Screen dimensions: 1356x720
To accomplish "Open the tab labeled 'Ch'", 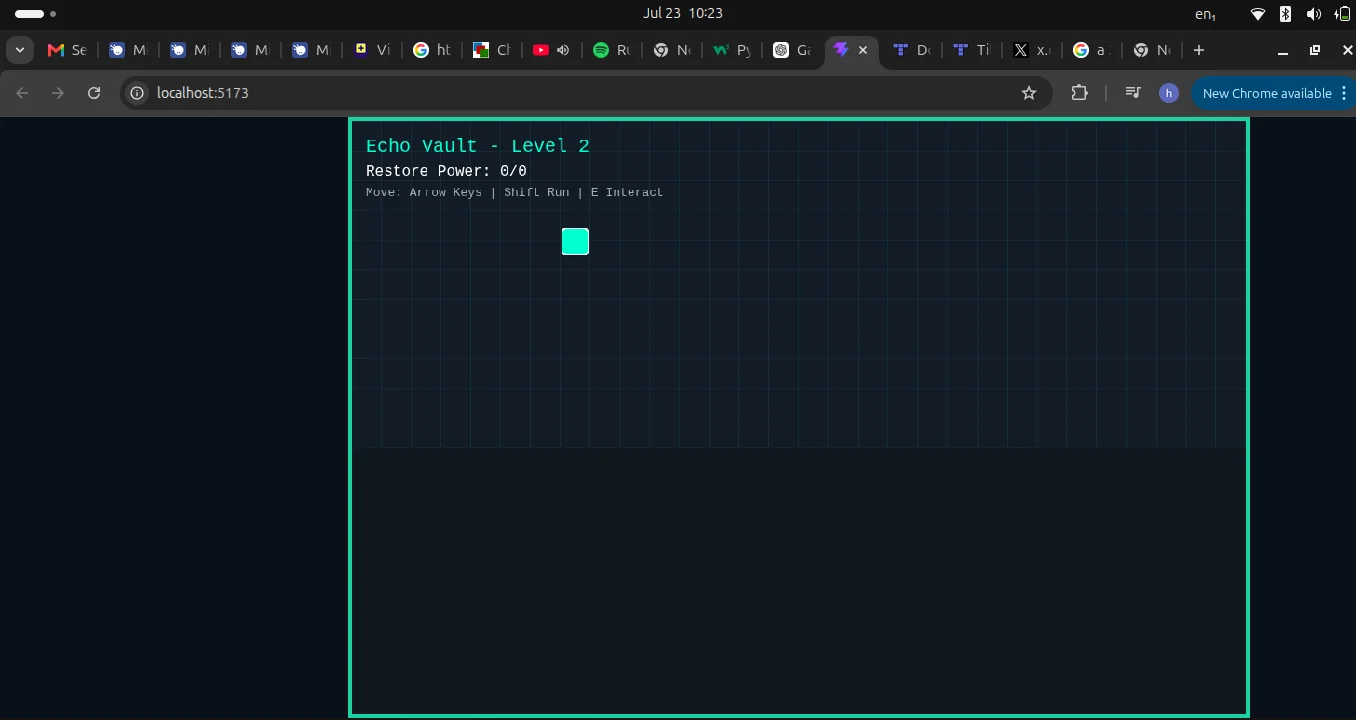I will pyautogui.click(x=492, y=50).
